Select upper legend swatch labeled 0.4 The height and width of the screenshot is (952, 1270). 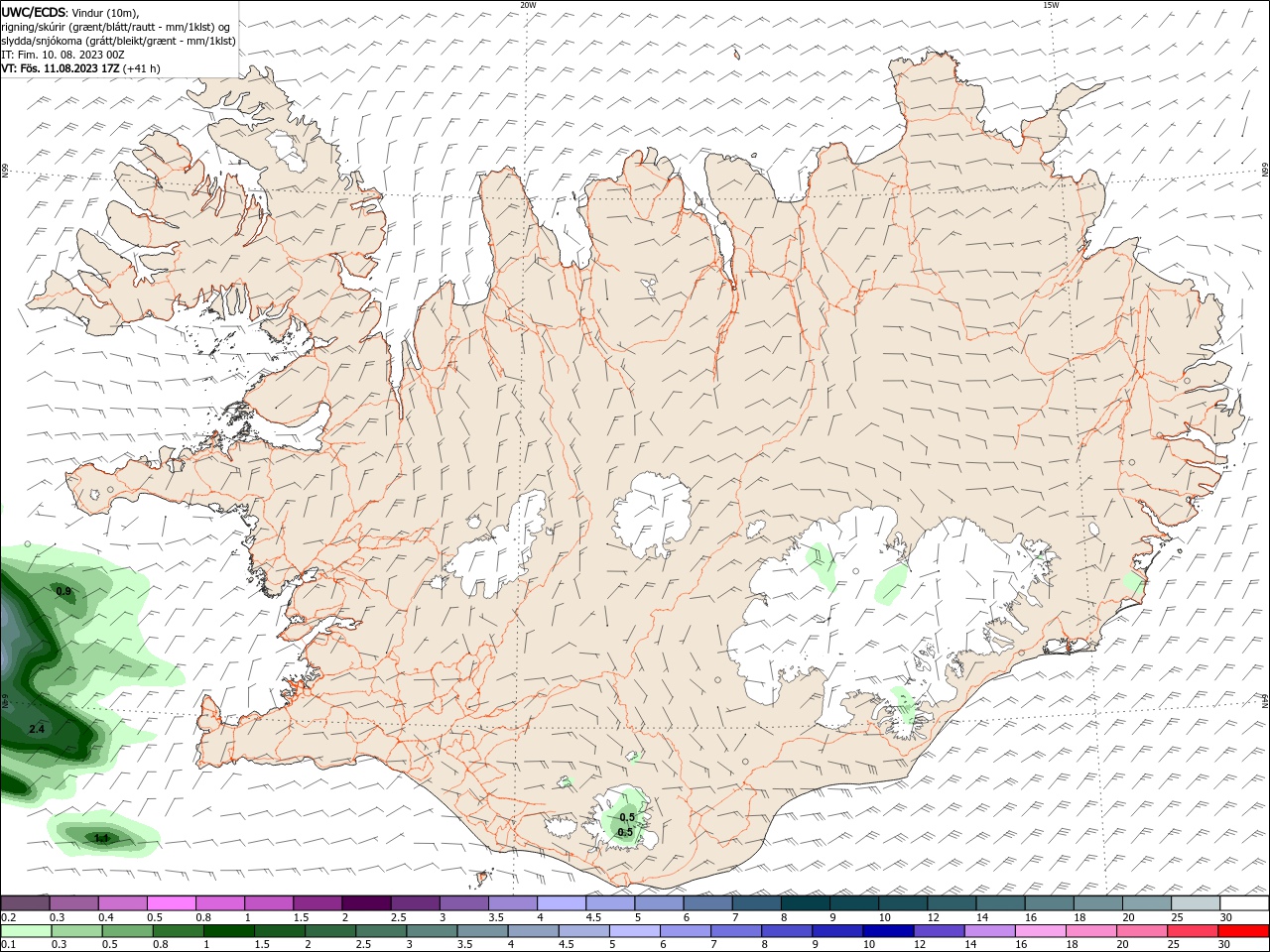(x=123, y=903)
